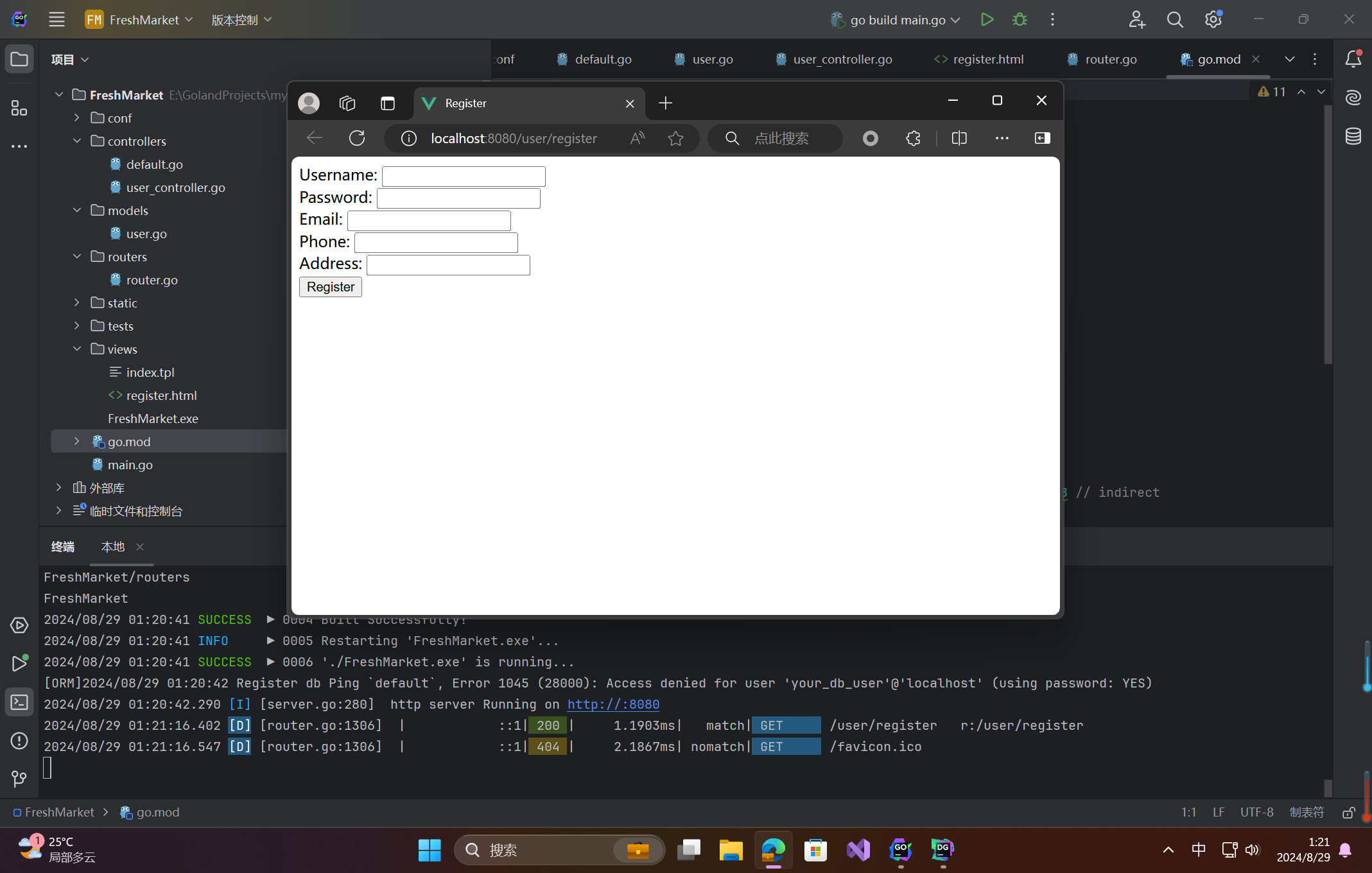The height and width of the screenshot is (873, 1372).
Task: Open the Database tool window
Action: 1353,136
